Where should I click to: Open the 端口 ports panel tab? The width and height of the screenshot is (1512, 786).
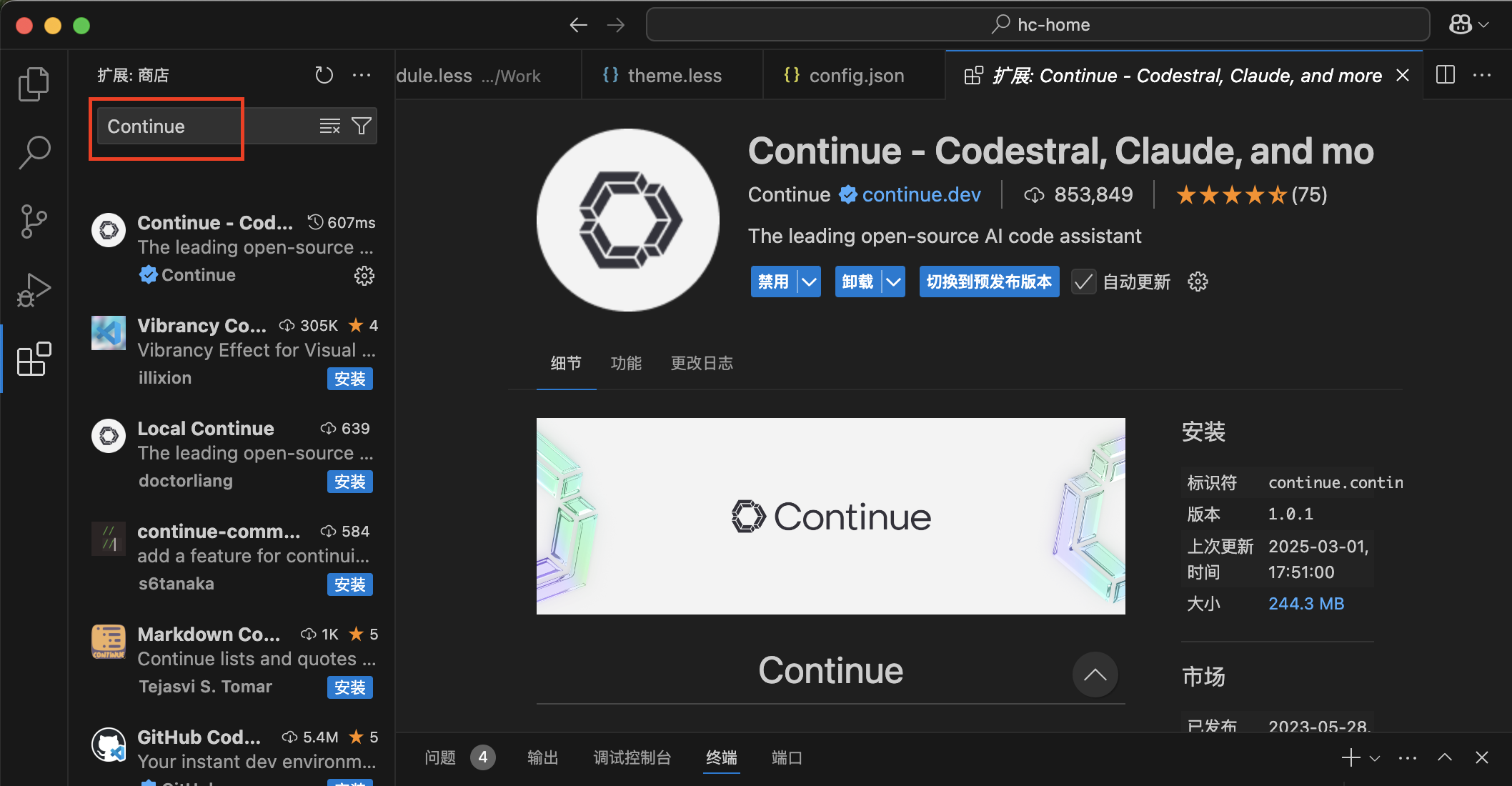click(787, 757)
